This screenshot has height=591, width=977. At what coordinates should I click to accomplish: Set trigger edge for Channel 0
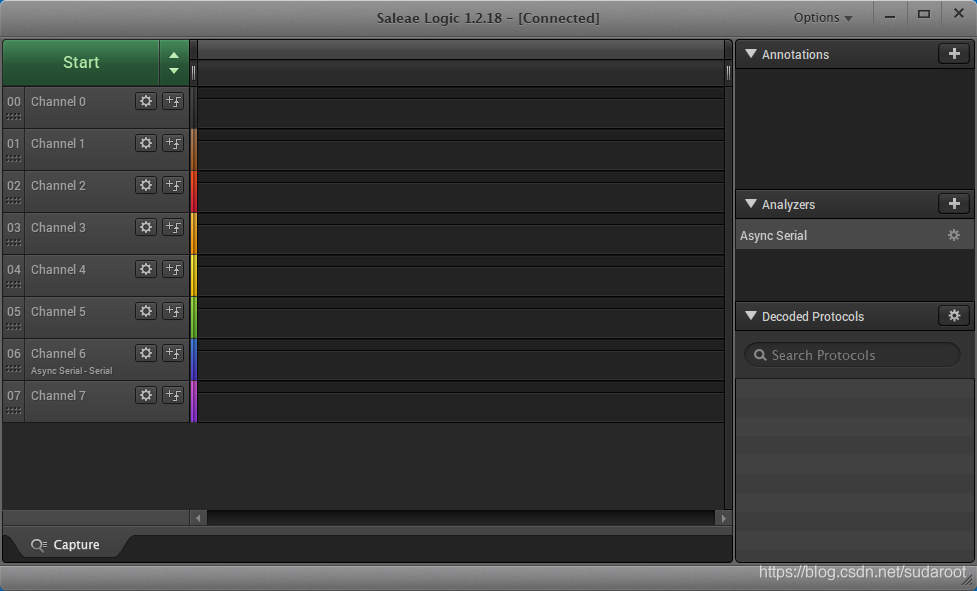[173, 102]
